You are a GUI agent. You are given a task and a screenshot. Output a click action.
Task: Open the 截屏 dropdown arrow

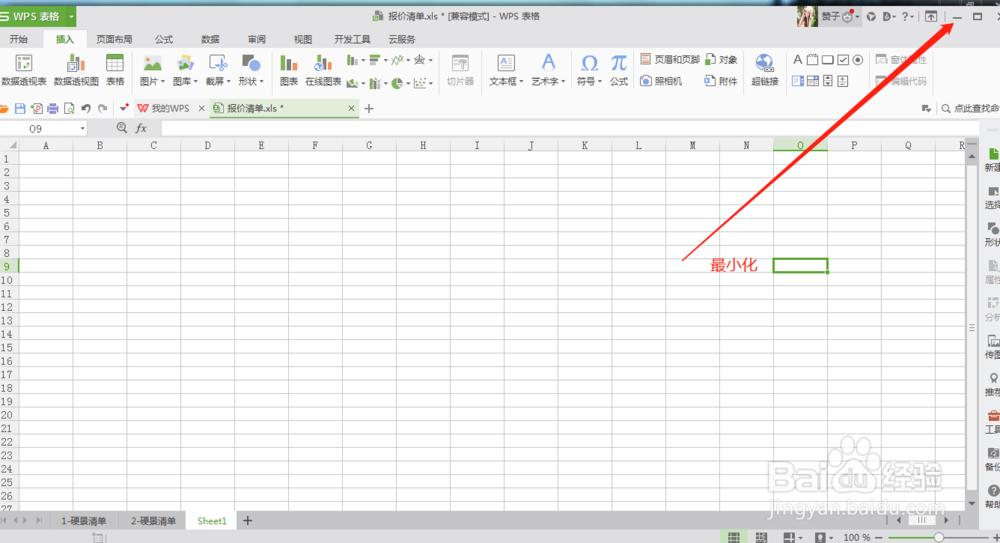(x=228, y=82)
